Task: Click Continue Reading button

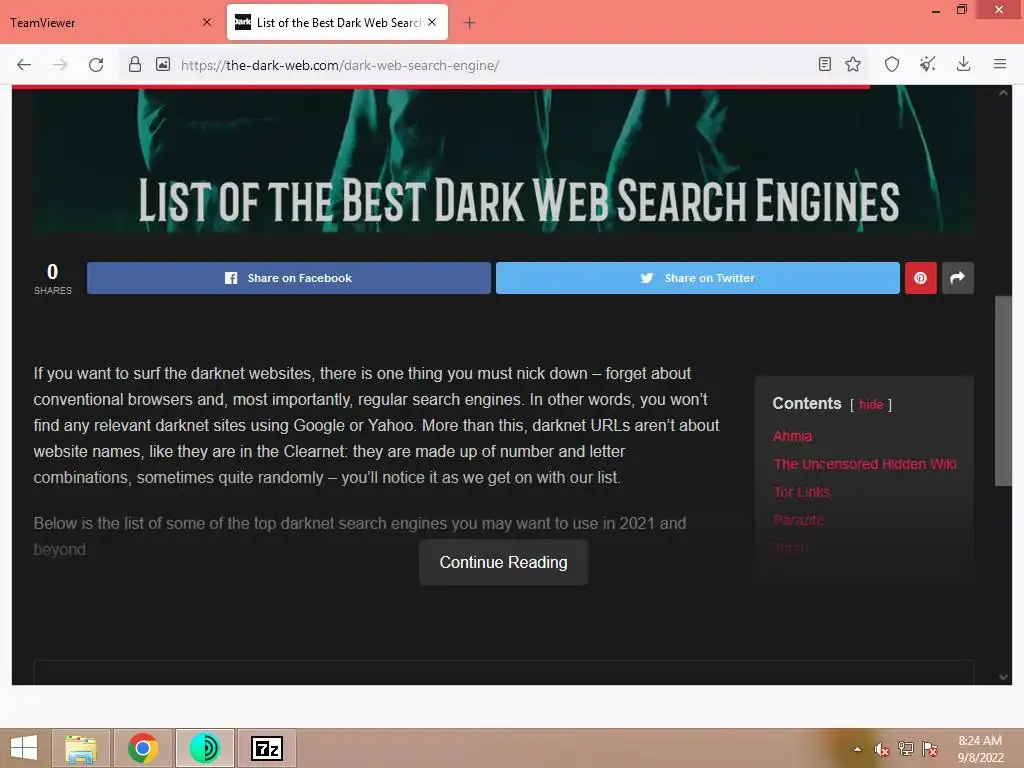Action: tap(504, 562)
